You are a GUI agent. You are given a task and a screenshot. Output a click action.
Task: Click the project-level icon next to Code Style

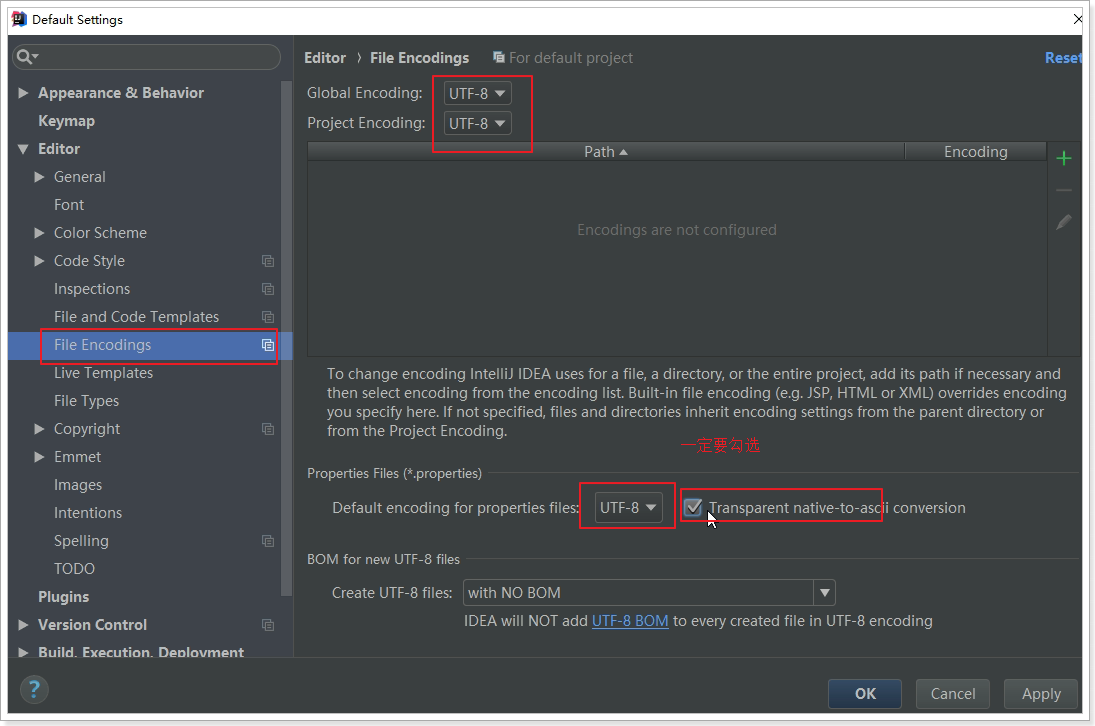click(268, 261)
